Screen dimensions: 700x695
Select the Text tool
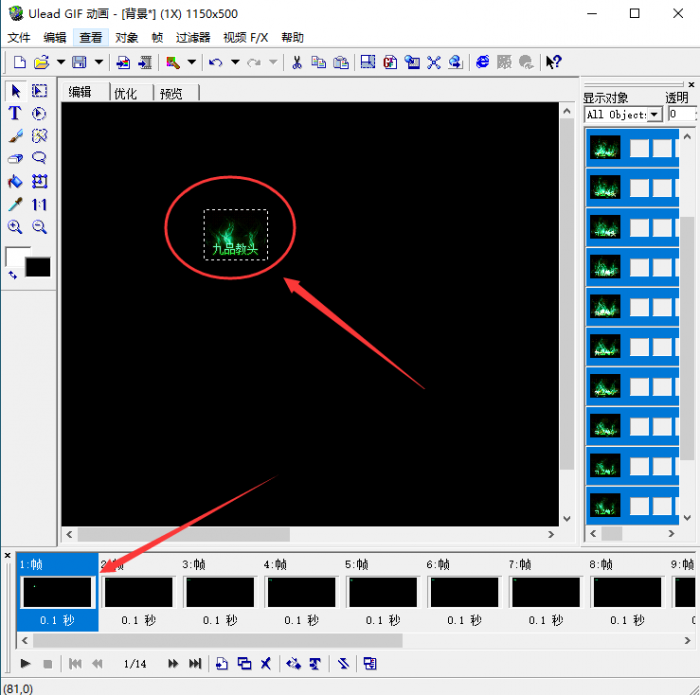point(15,114)
